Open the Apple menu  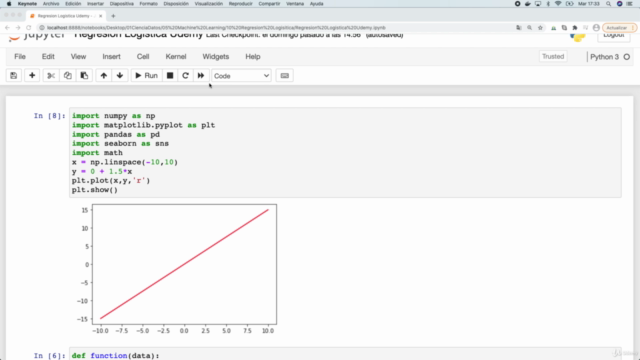point(9,4)
